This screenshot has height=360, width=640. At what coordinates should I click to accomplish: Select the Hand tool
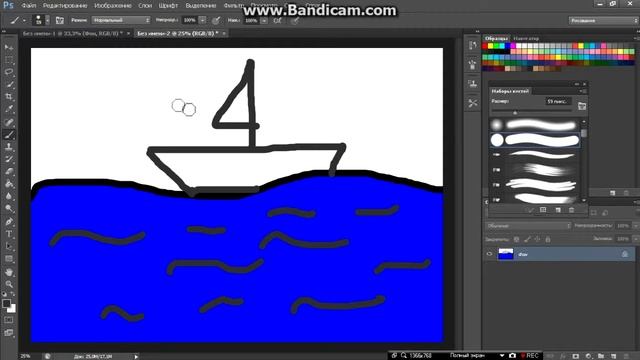click(9, 272)
